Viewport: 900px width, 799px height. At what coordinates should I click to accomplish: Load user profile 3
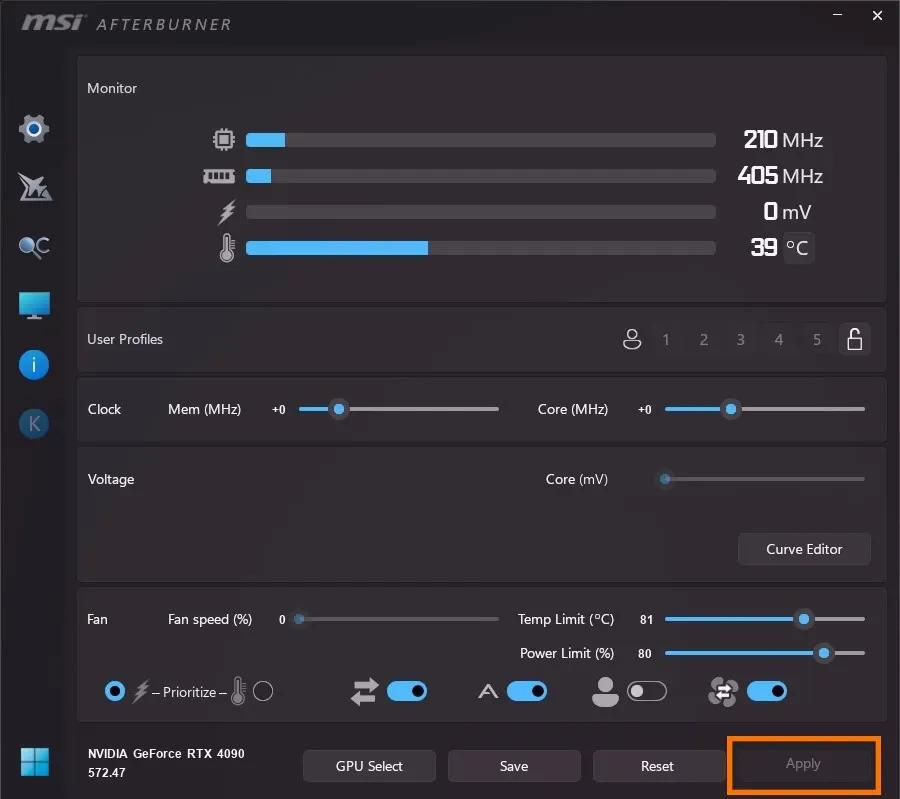[x=740, y=339]
